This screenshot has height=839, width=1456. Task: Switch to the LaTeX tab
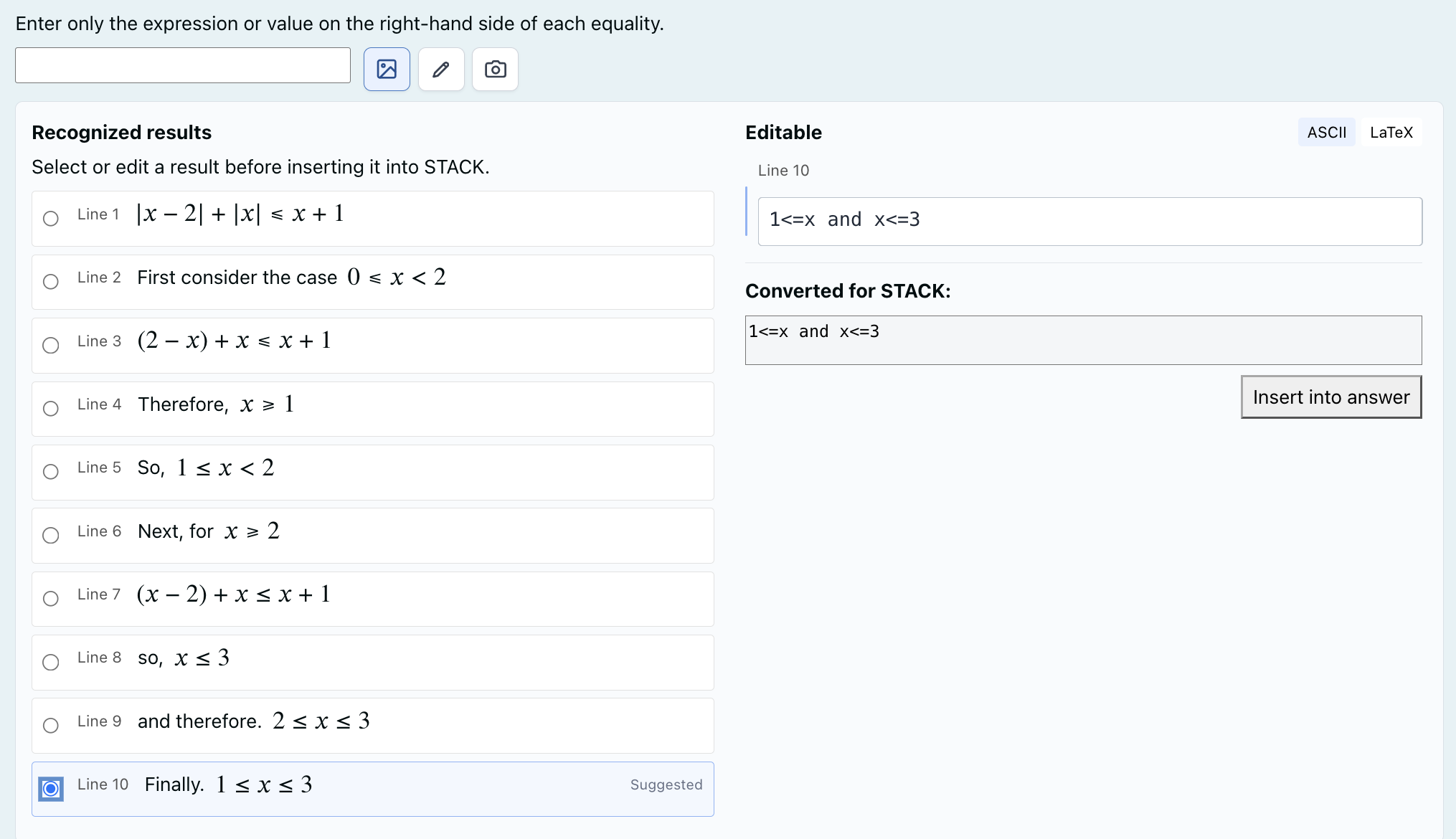(x=1391, y=132)
